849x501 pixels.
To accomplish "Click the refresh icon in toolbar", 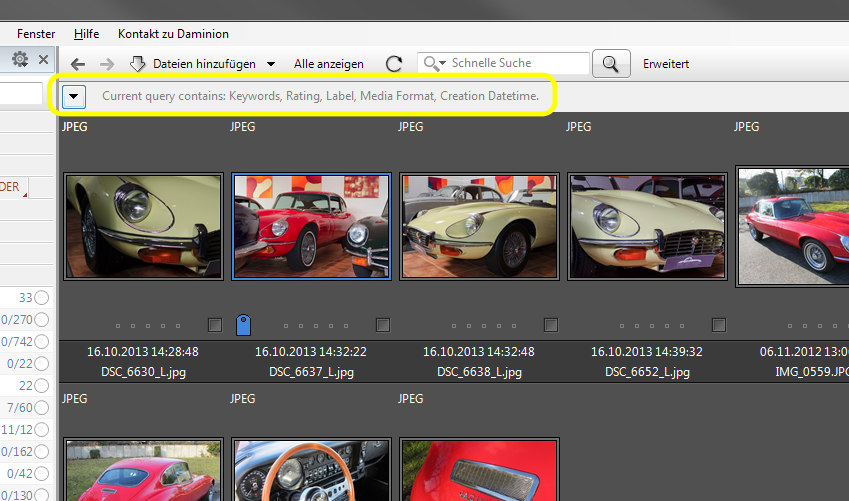I will (x=394, y=64).
